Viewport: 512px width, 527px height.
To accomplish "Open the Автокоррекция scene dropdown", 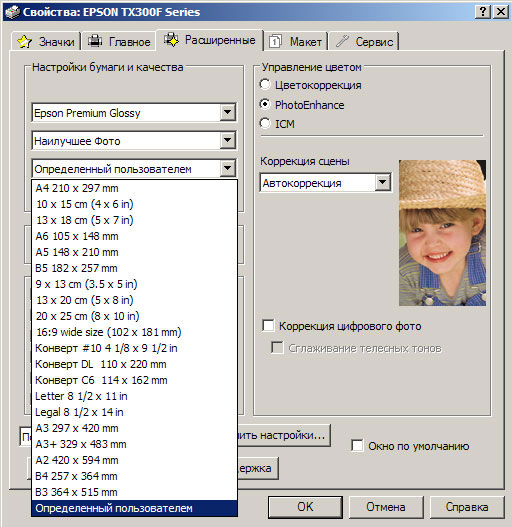I will (x=383, y=183).
